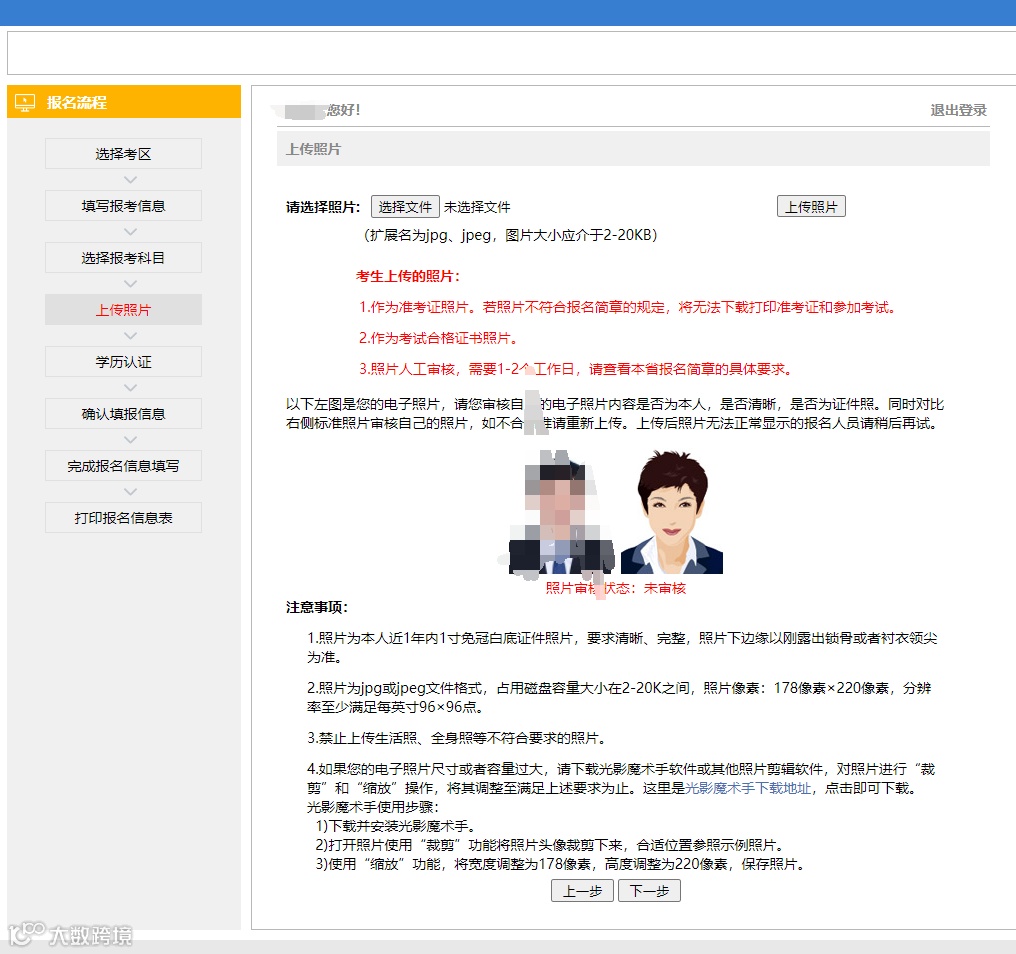The width and height of the screenshot is (1016, 954).
Task: Click the 选择文件 file chooser button
Action: click(405, 207)
